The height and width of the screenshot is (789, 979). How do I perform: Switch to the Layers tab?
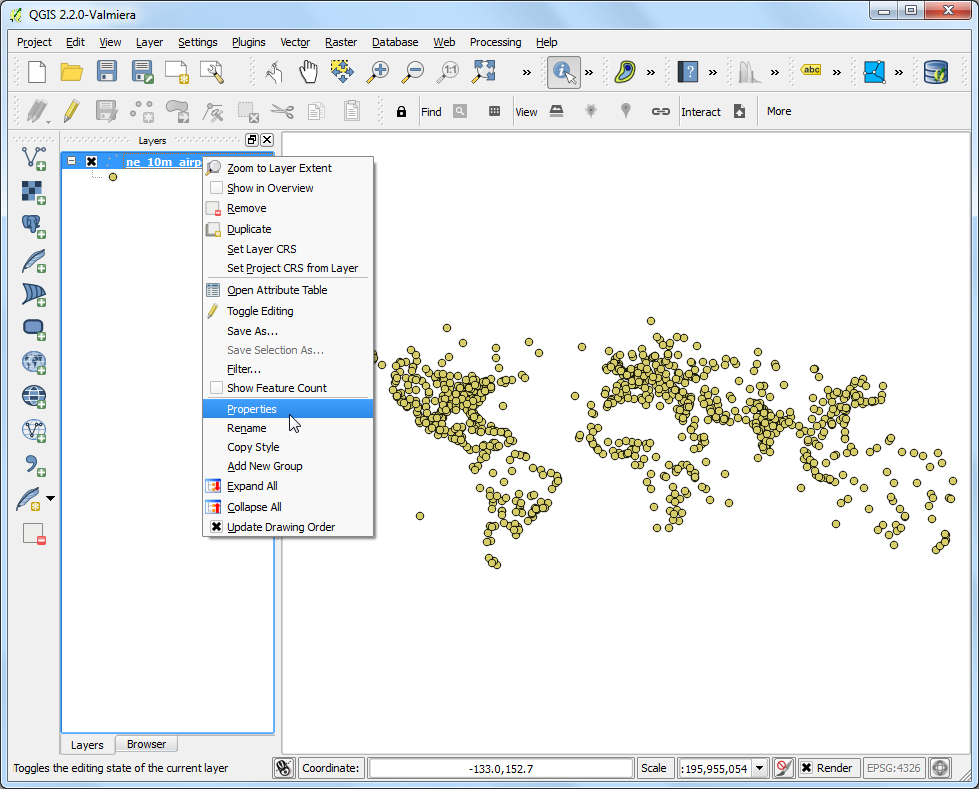87,745
